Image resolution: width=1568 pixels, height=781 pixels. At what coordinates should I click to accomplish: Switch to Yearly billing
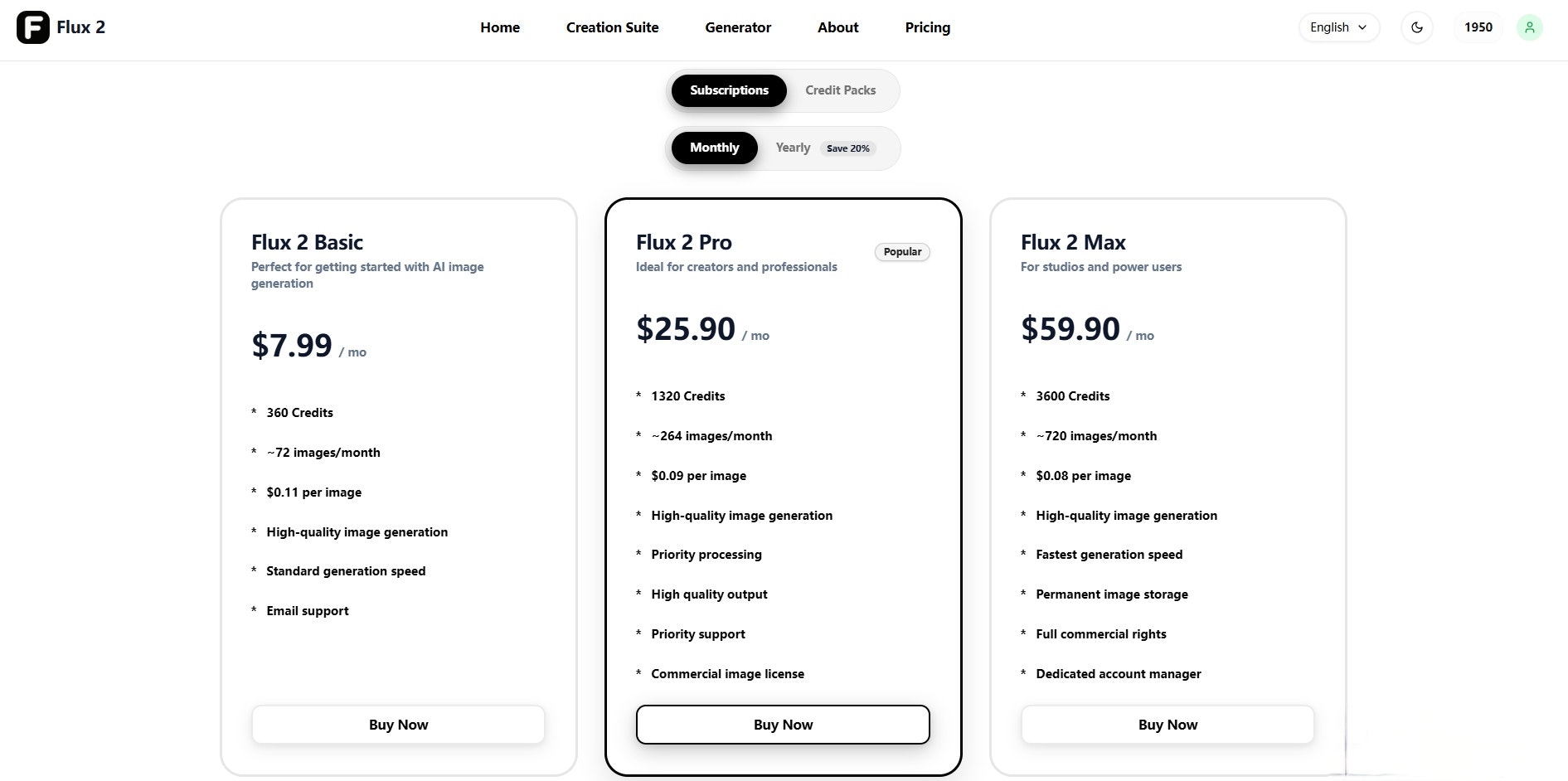tap(793, 148)
